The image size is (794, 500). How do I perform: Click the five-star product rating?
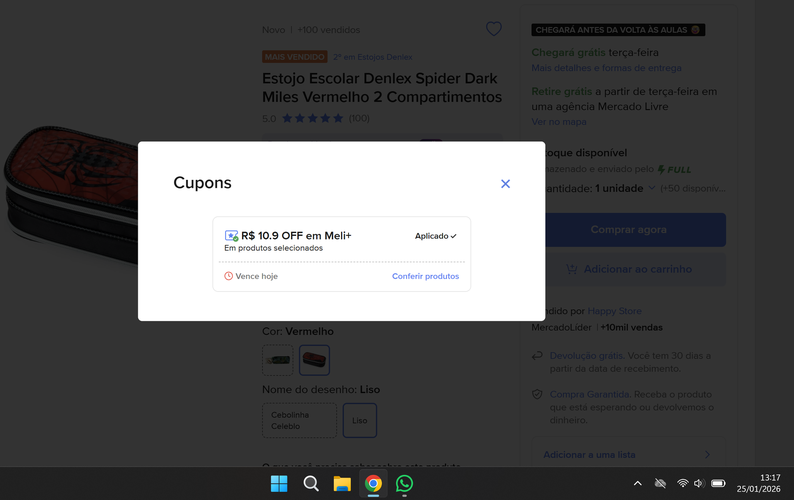312,118
